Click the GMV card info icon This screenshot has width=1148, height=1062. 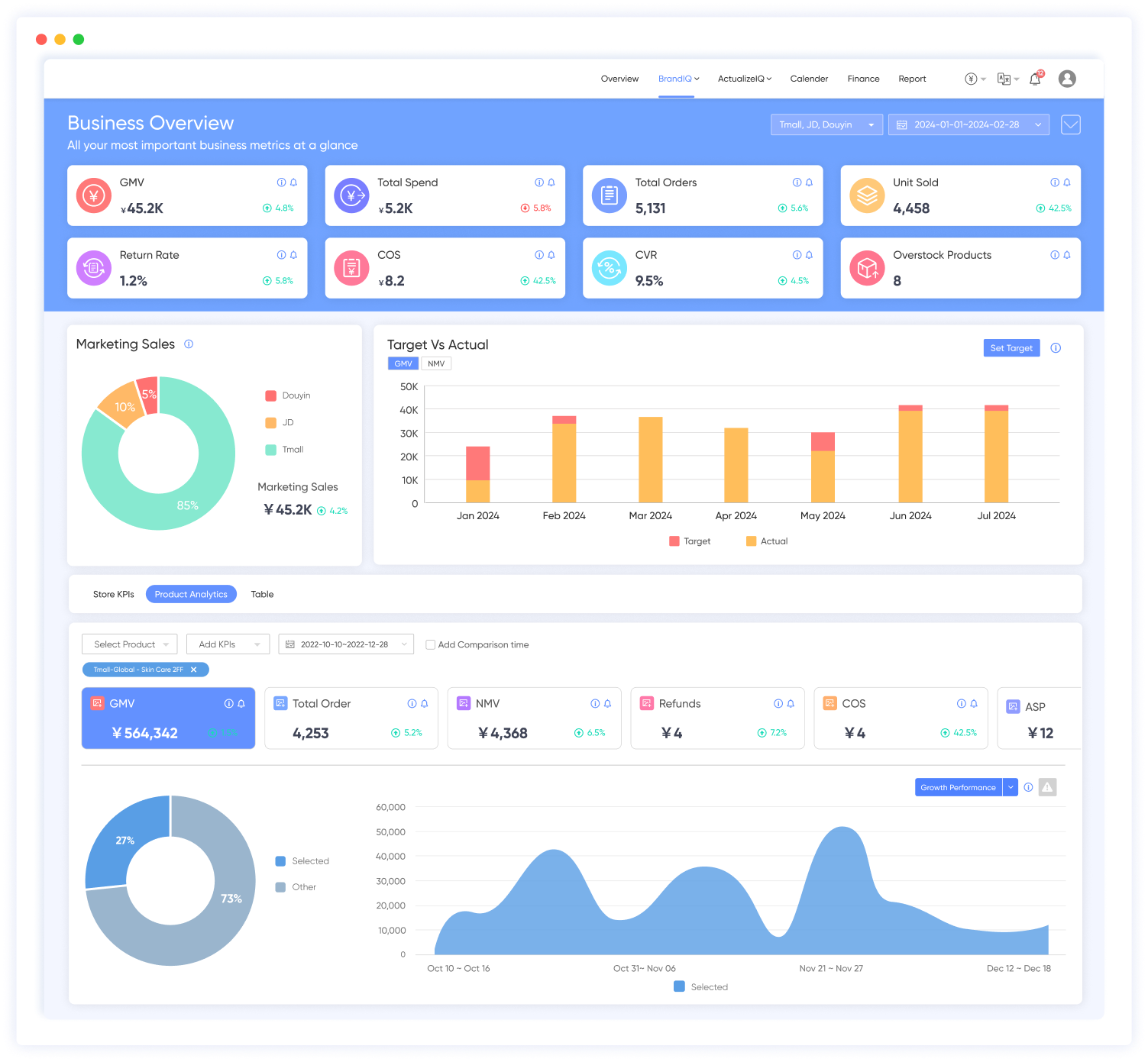point(281,182)
